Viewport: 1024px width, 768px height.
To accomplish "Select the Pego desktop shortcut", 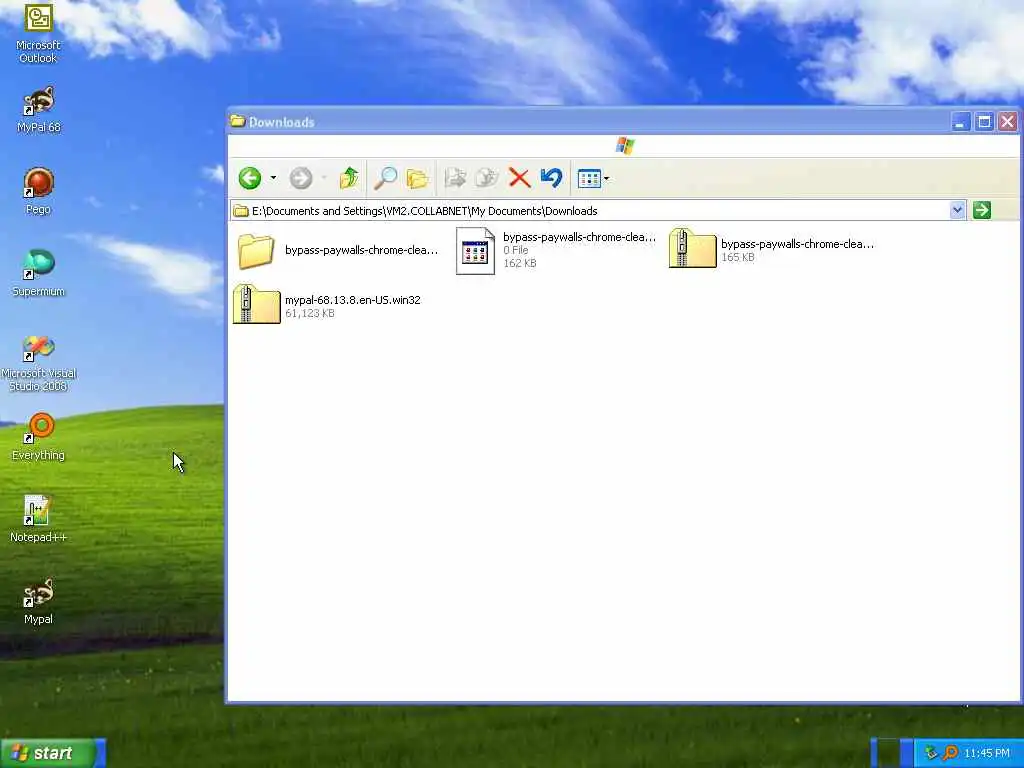I will (39, 191).
